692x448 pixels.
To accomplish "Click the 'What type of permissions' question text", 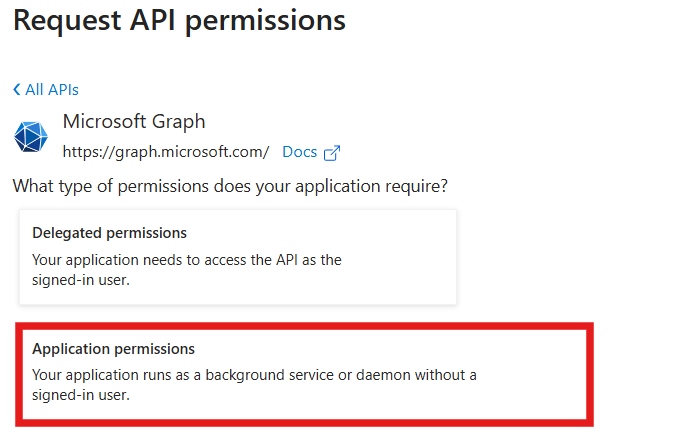I will tap(230, 186).
